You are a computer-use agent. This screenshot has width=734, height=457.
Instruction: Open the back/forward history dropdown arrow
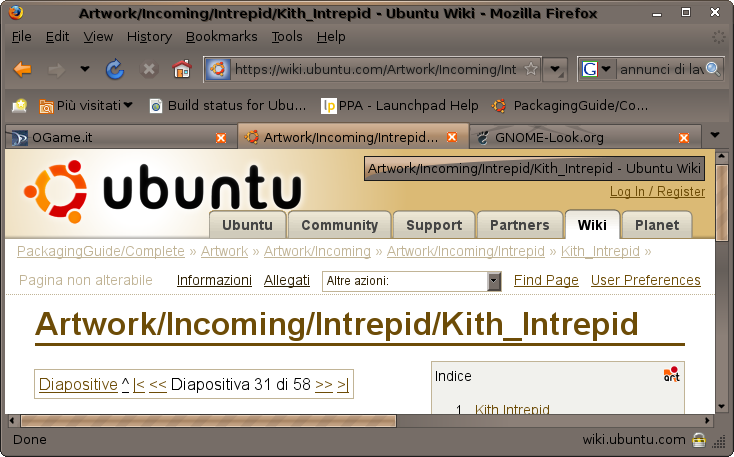tap(85, 69)
